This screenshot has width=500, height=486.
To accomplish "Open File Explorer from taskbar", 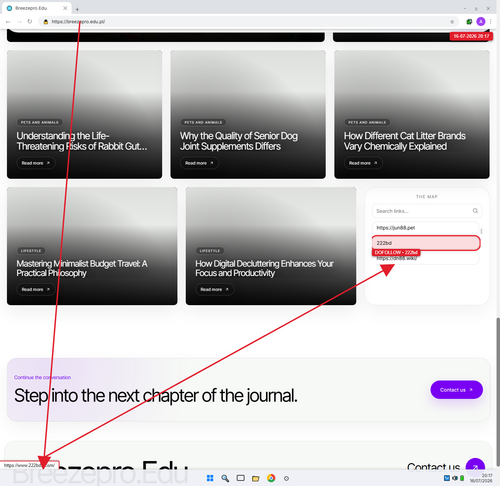I will coord(256,478).
